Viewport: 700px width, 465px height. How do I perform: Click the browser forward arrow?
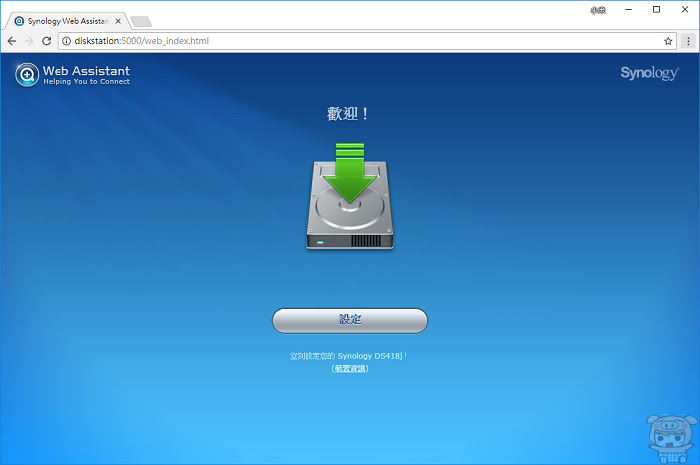point(29,41)
